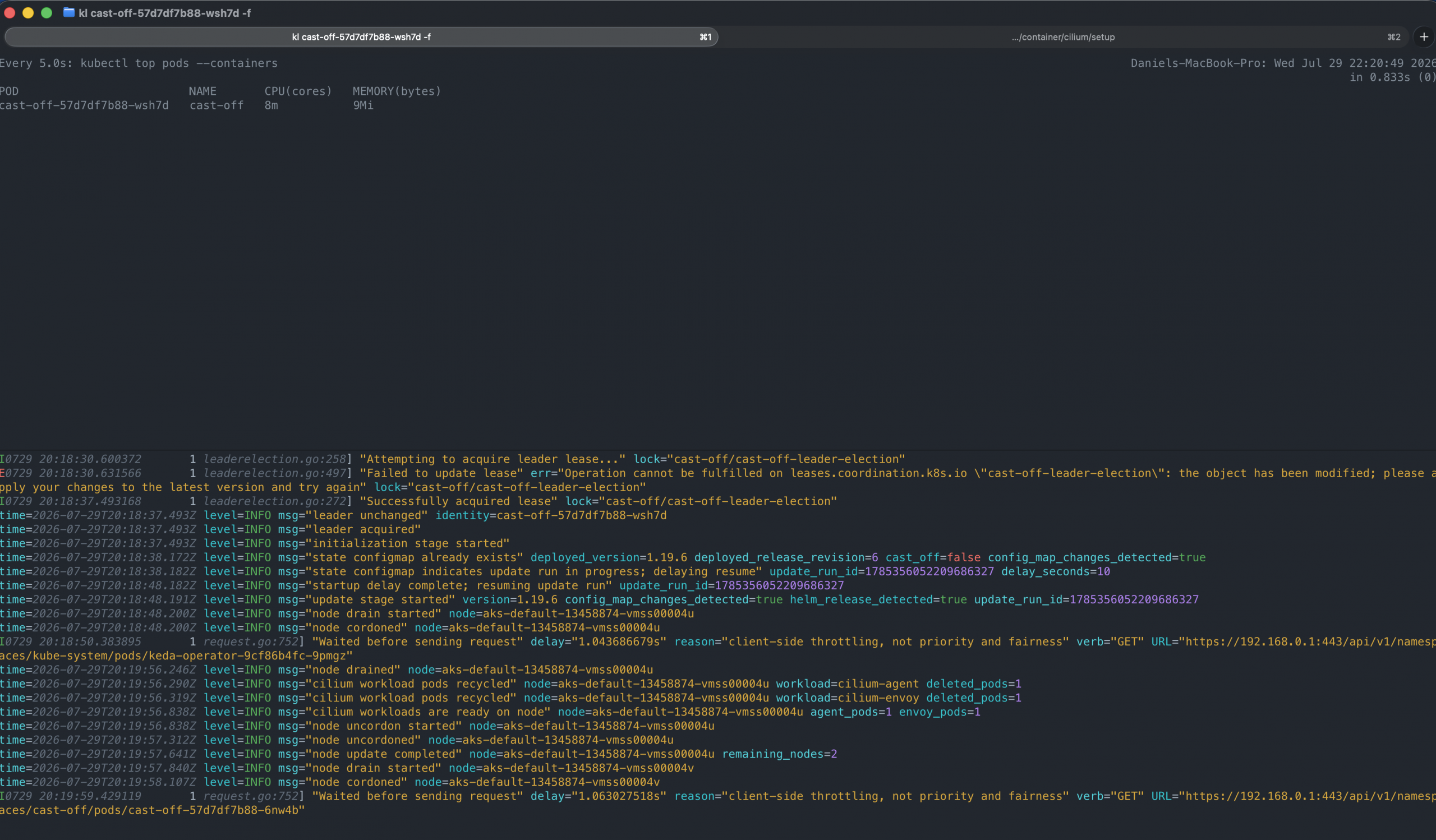This screenshot has height=840, width=1436.
Task: Click the CPU(cores) column header
Action: coord(298,91)
